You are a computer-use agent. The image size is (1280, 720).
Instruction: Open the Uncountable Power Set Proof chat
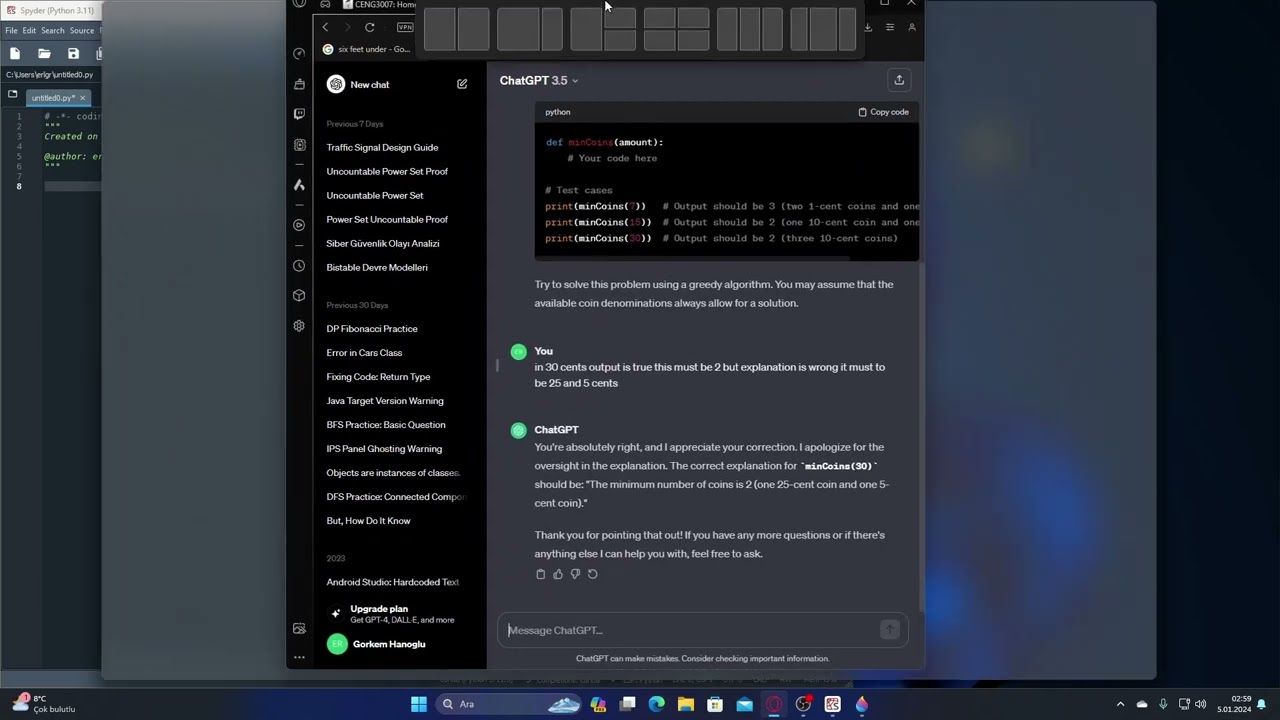387,171
